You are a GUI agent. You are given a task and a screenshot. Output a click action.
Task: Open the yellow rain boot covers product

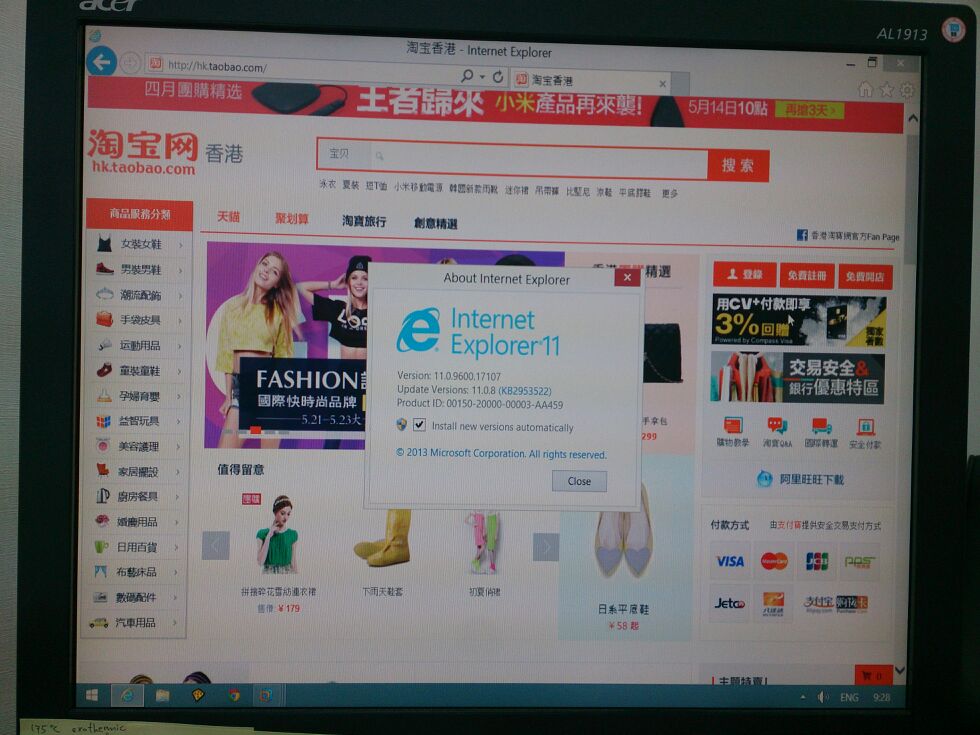coord(382,538)
